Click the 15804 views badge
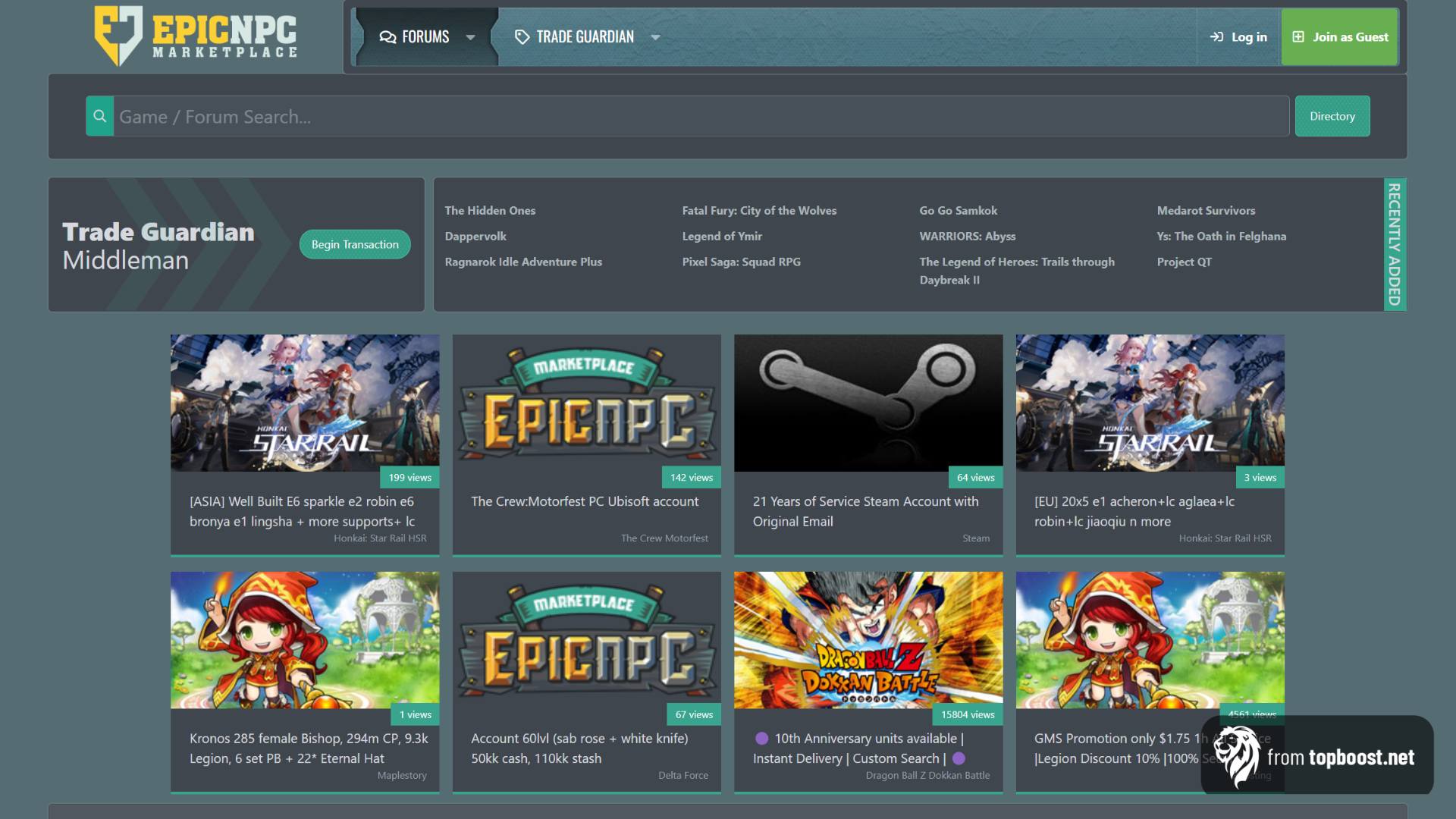1456x819 pixels. point(968,715)
